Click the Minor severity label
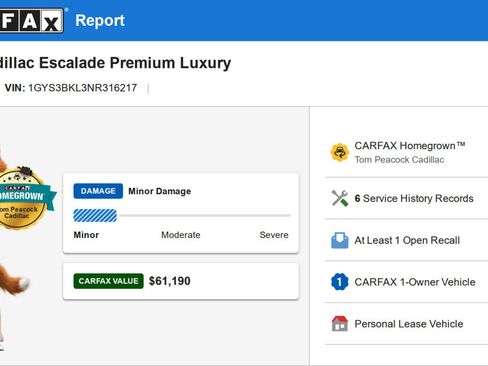Viewport: 488px width, 366px height. point(86,235)
